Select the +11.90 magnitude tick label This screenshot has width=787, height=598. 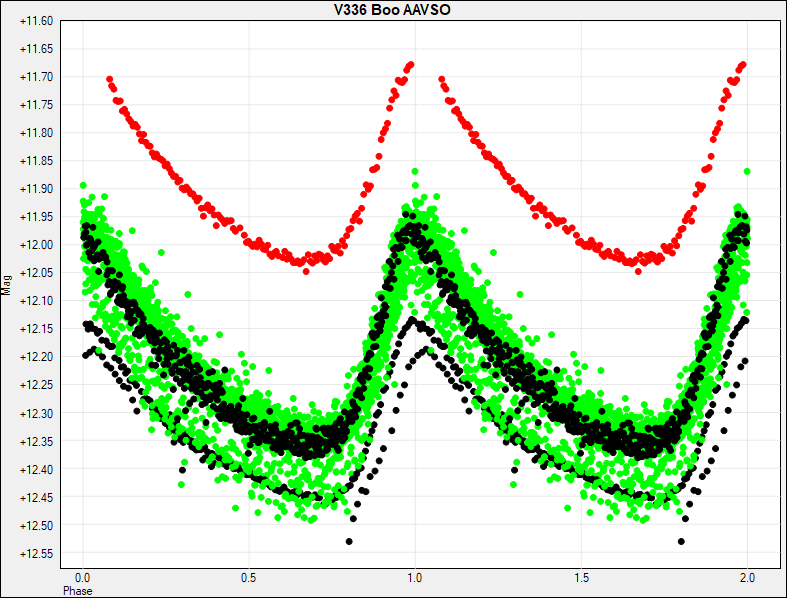pyautogui.click(x=36, y=189)
